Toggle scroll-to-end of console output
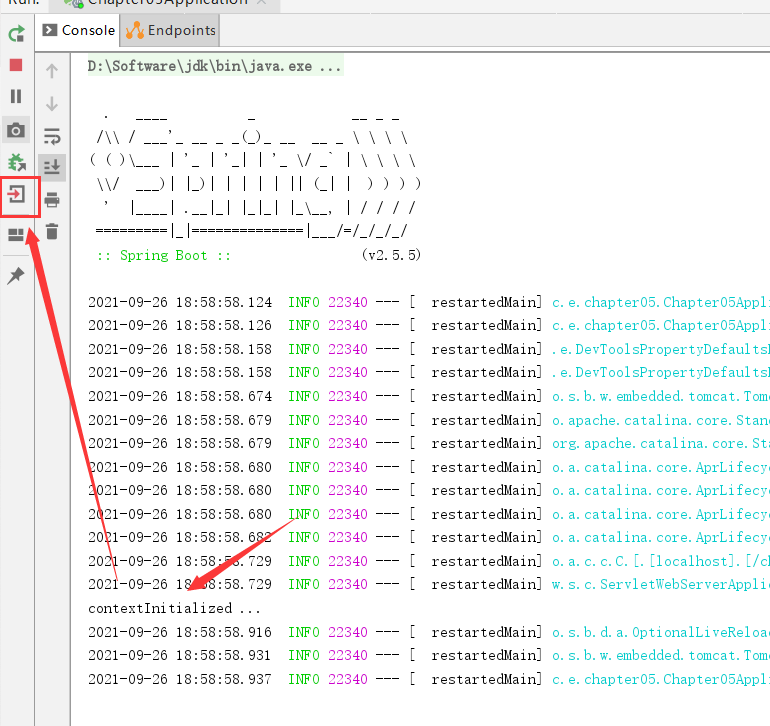770x726 pixels. pyautogui.click(x=52, y=167)
